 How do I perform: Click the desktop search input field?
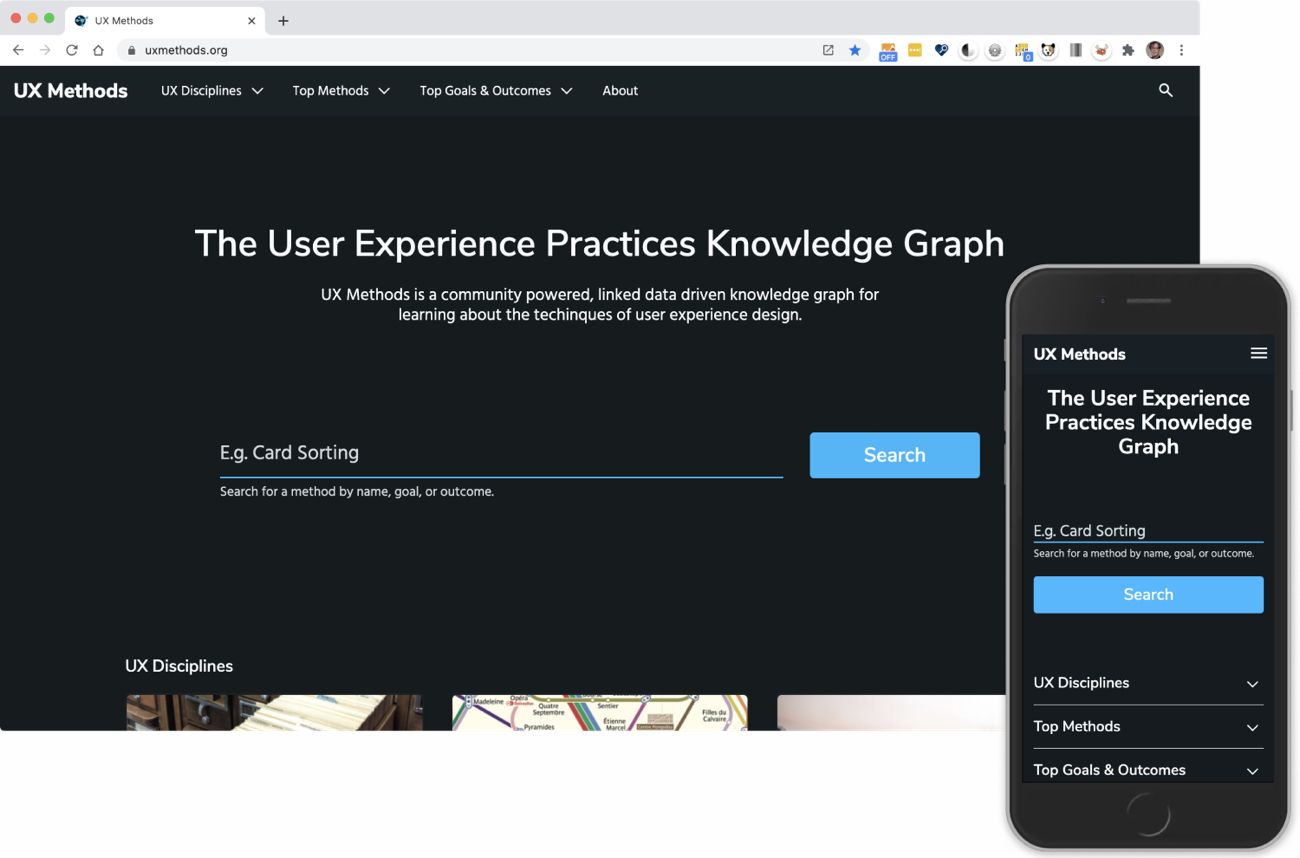(501, 453)
